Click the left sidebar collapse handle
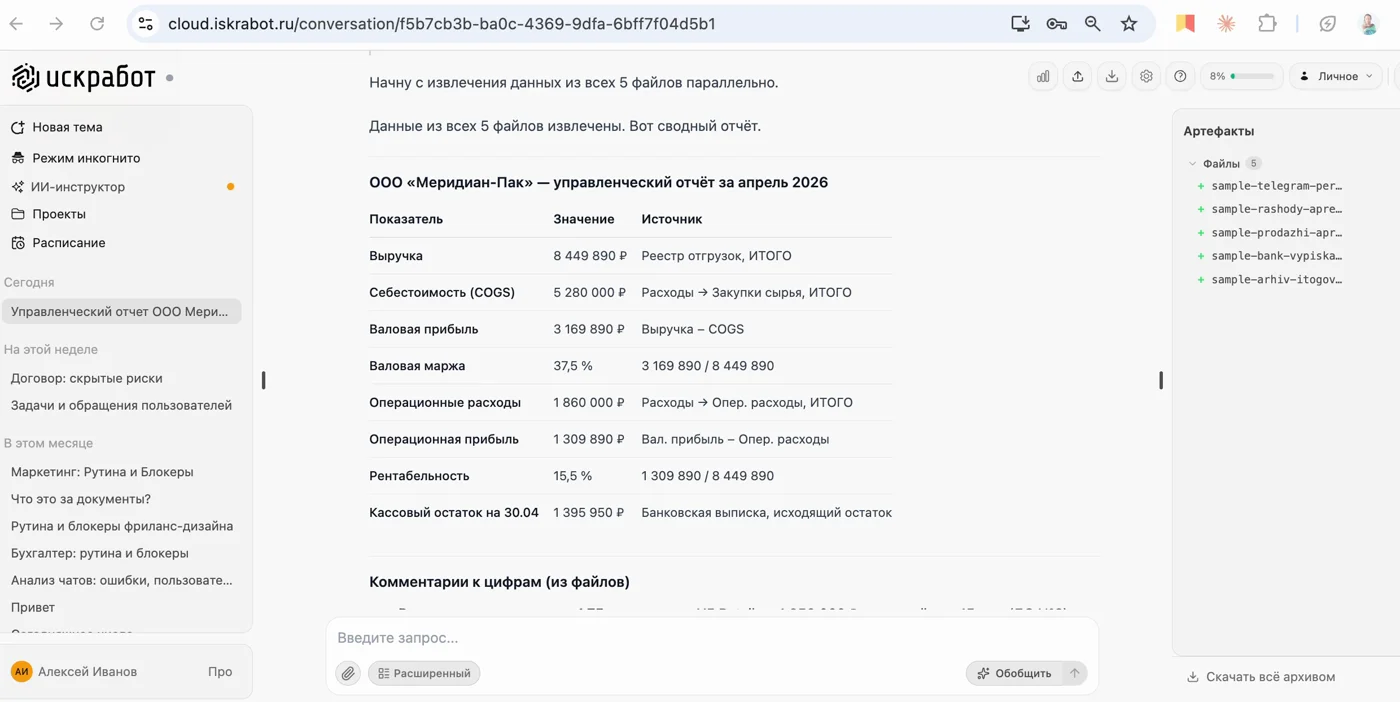The height and width of the screenshot is (702, 1400). tap(263, 380)
